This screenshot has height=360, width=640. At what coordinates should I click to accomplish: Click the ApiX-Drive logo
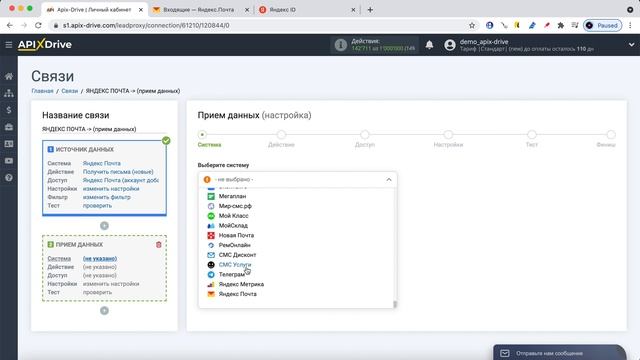pos(44,44)
